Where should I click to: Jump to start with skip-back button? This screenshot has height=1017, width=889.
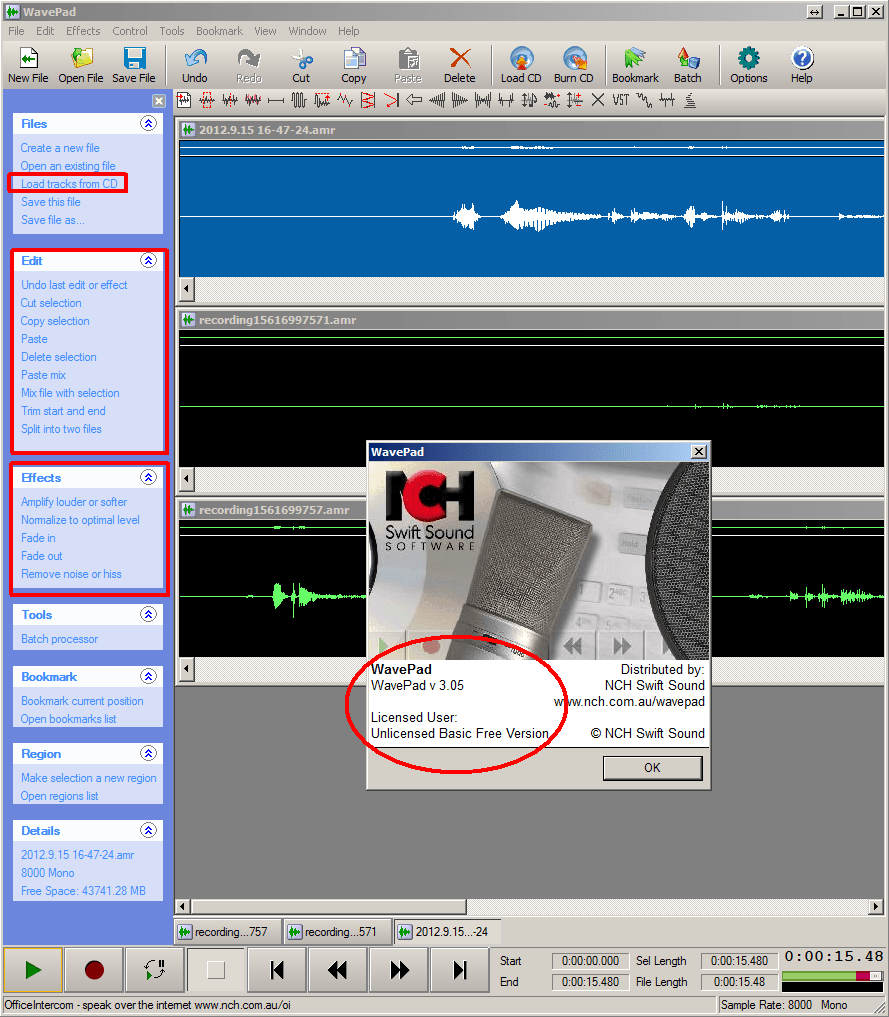pyautogui.click(x=277, y=970)
